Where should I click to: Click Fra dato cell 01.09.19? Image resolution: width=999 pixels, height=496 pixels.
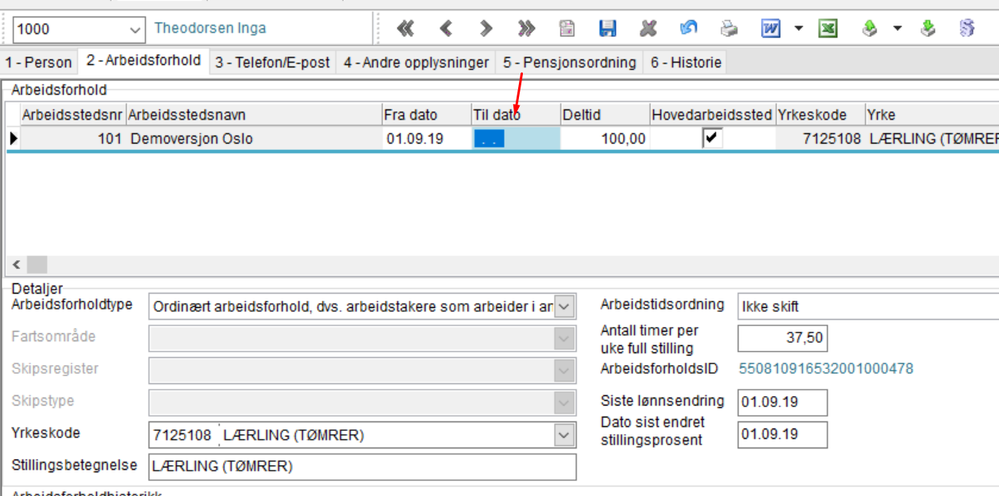[x=426, y=138]
